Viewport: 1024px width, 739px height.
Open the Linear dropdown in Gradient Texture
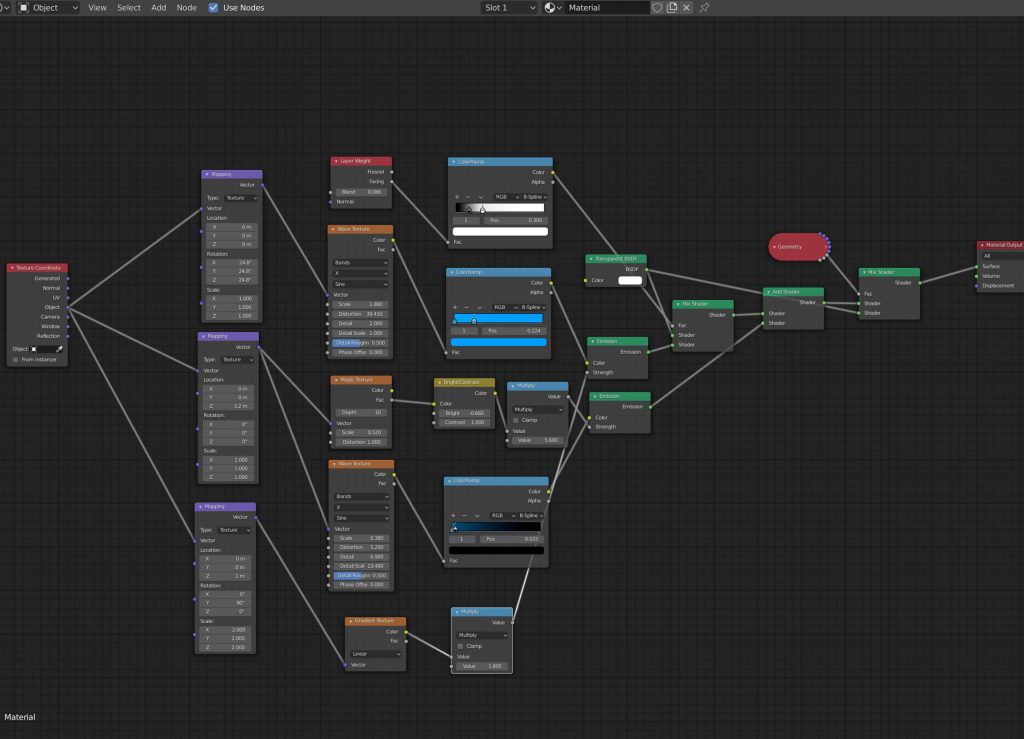click(376, 654)
